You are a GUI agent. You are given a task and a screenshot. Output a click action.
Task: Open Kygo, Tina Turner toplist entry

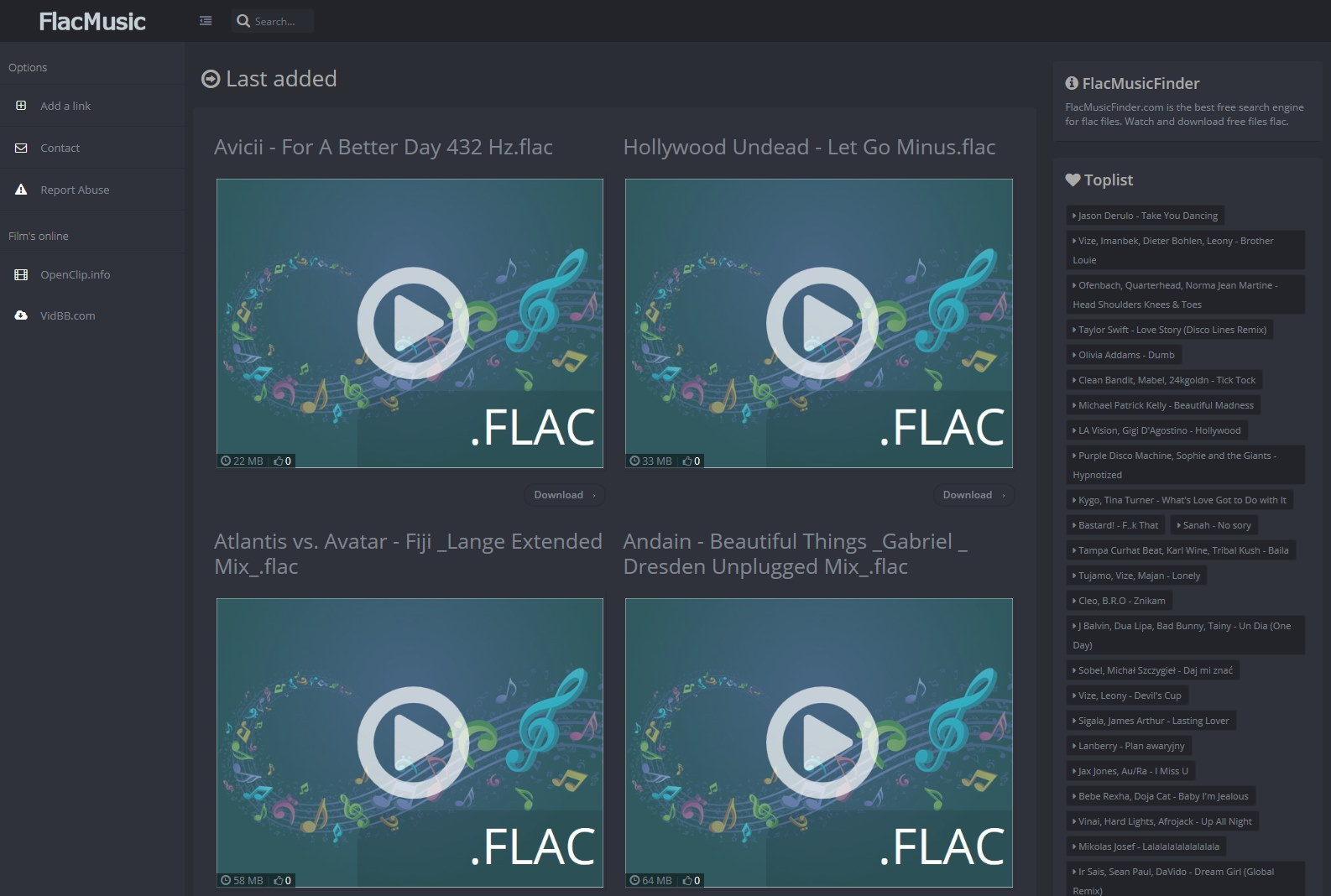click(1179, 500)
